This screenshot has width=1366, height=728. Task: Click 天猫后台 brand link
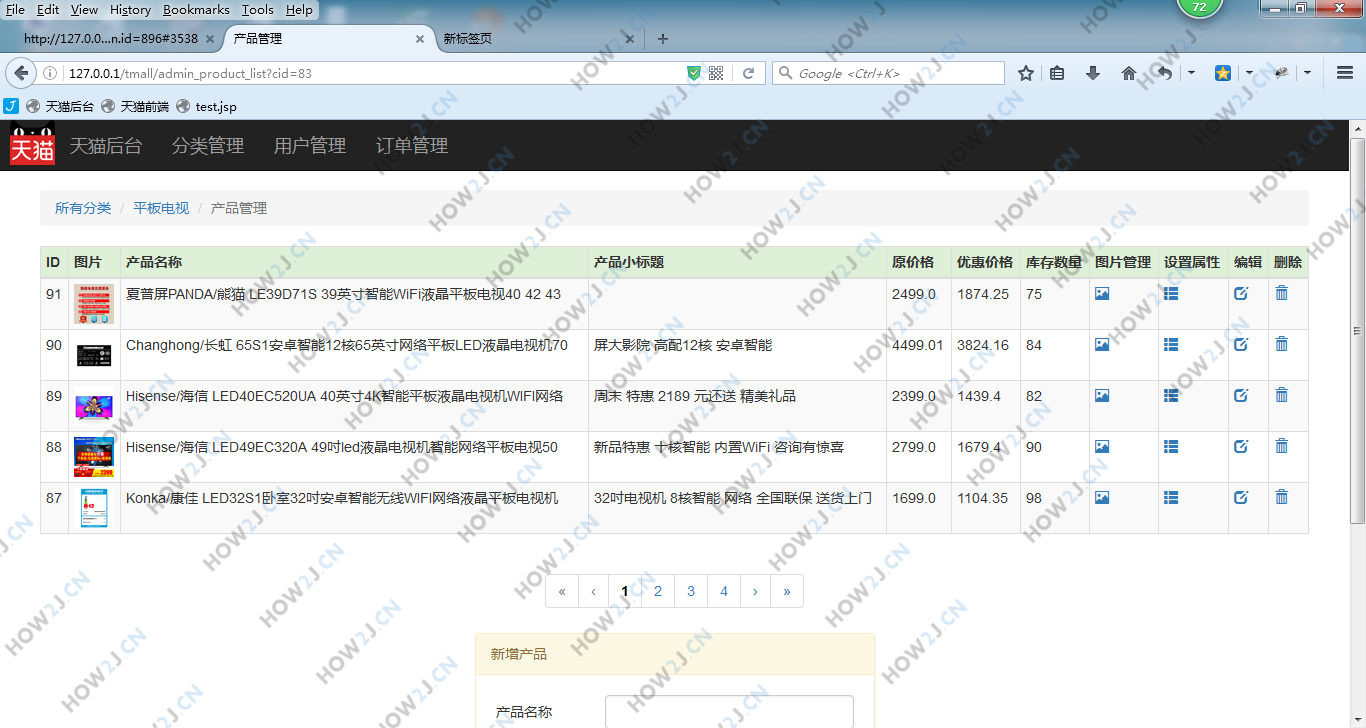106,145
